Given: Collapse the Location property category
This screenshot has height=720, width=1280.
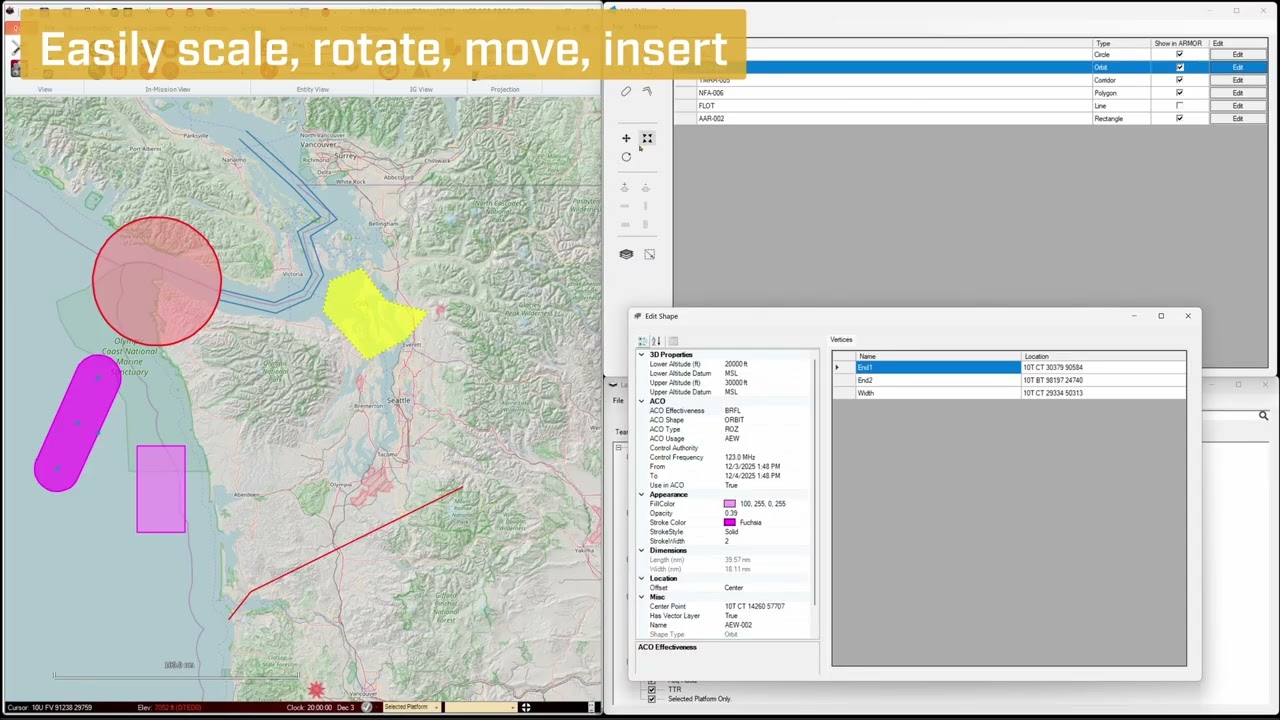Looking at the screenshot, I should tap(642, 579).
